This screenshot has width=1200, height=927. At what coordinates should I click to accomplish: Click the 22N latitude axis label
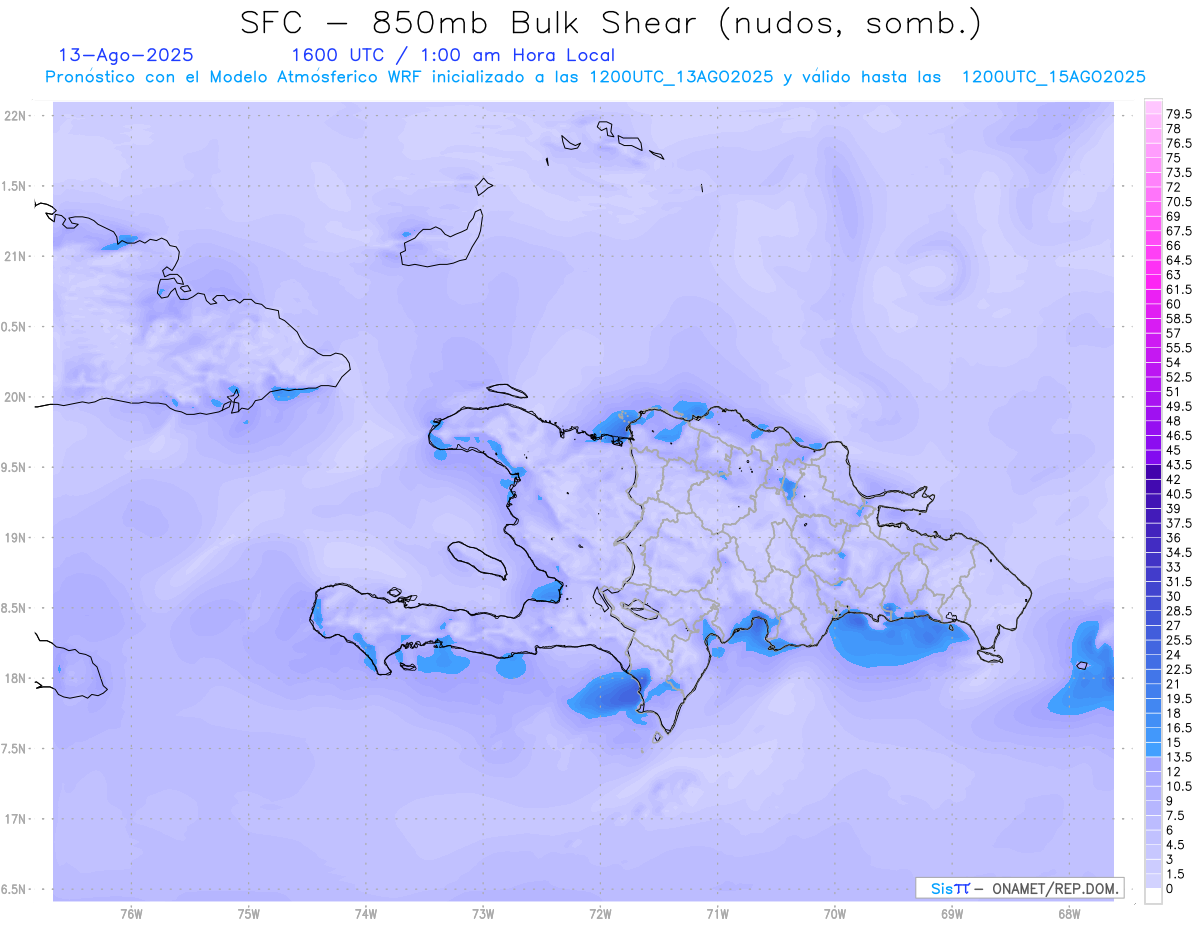coord(15,116)
